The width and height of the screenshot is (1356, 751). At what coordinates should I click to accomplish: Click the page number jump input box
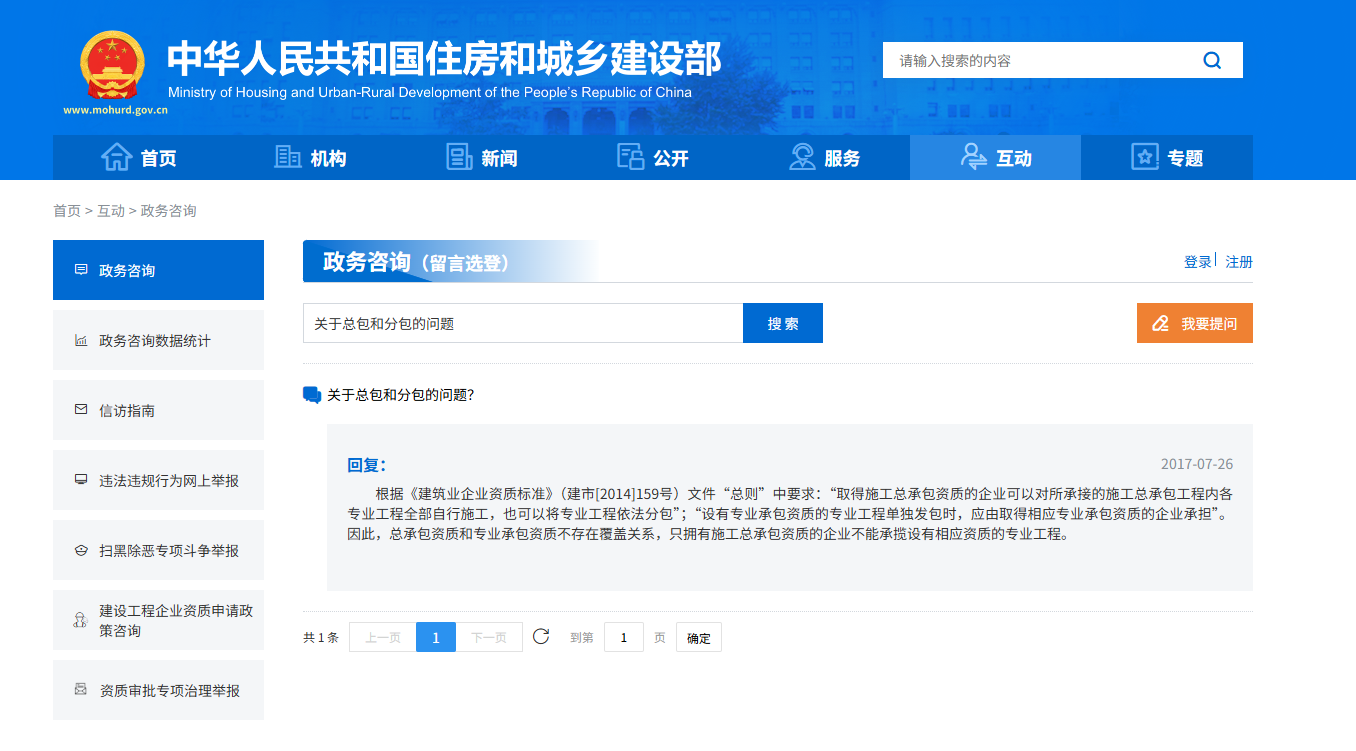(623, 638)
